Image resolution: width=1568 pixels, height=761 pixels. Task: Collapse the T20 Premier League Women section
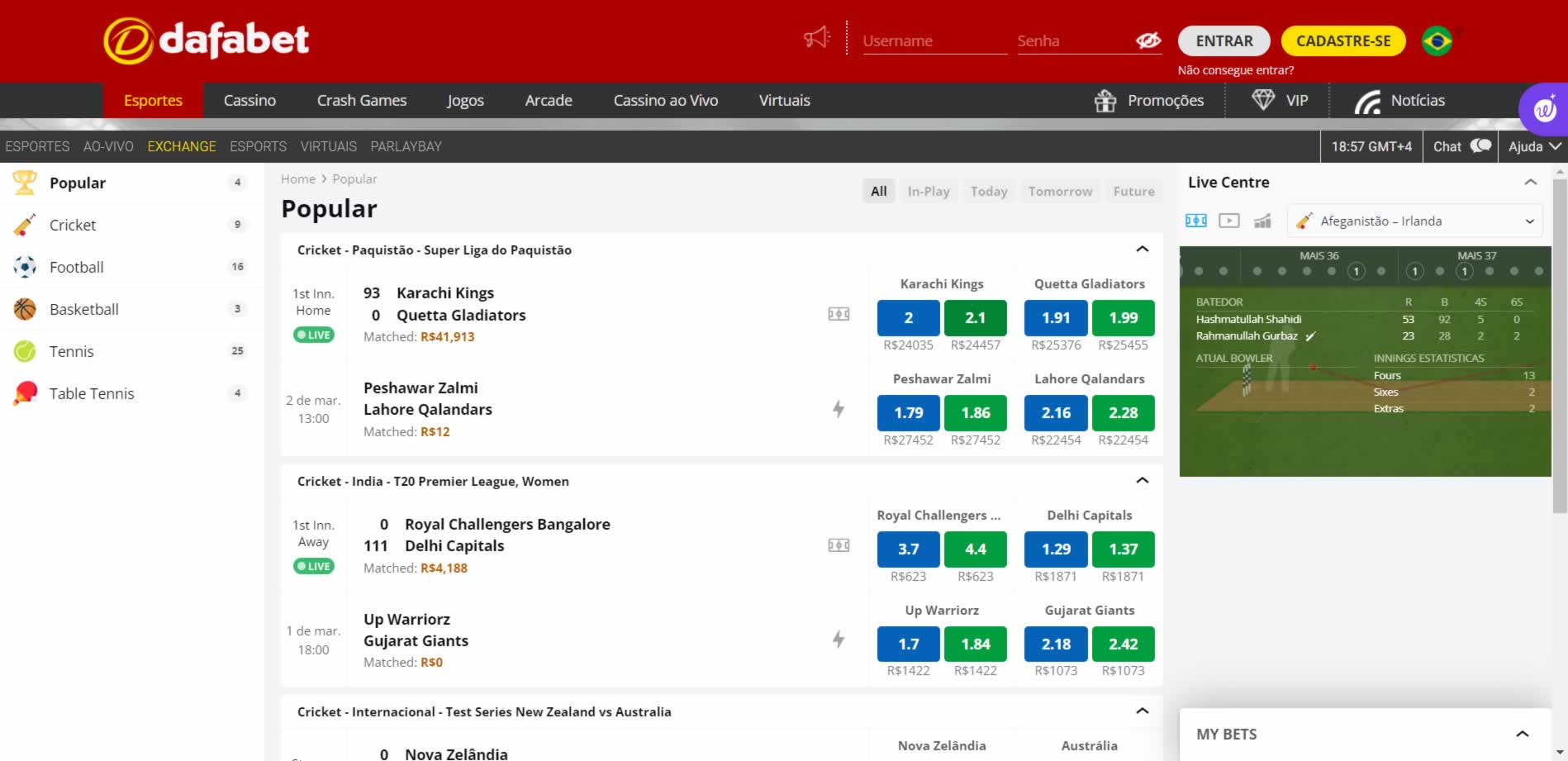click(x=1143, y=480)
